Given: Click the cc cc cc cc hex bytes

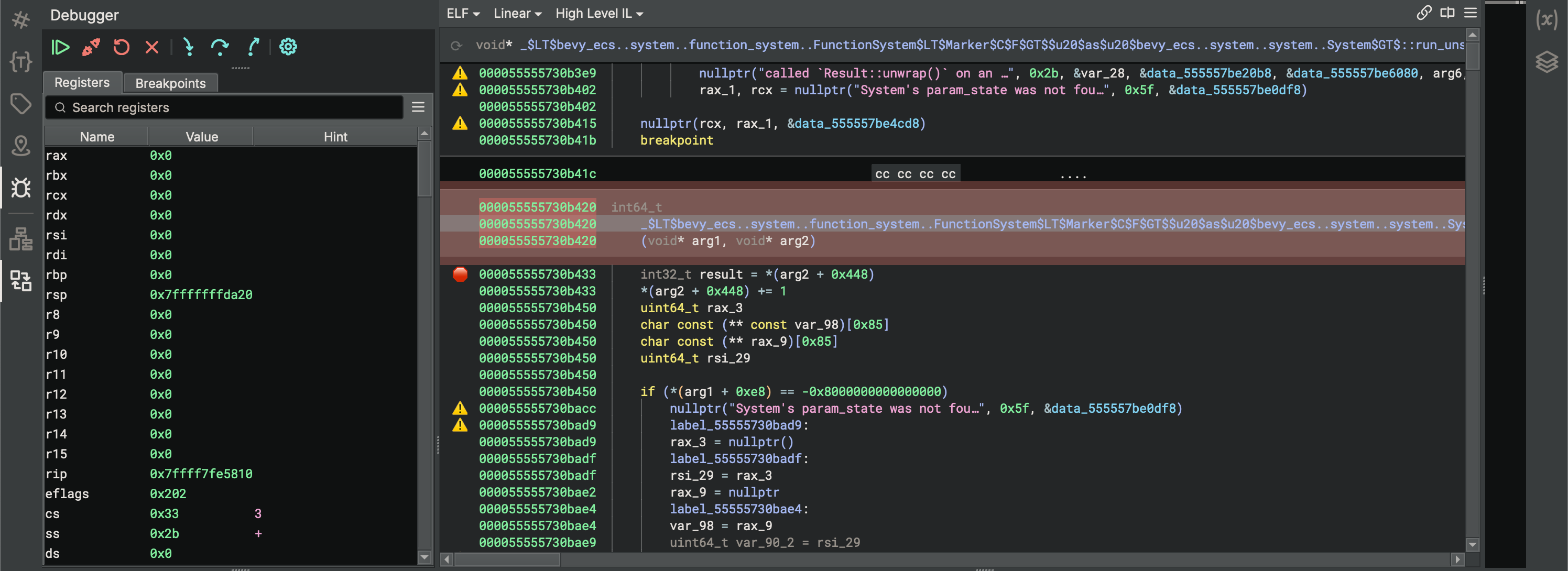Looking at the screenshot, I should pos(915,175).
